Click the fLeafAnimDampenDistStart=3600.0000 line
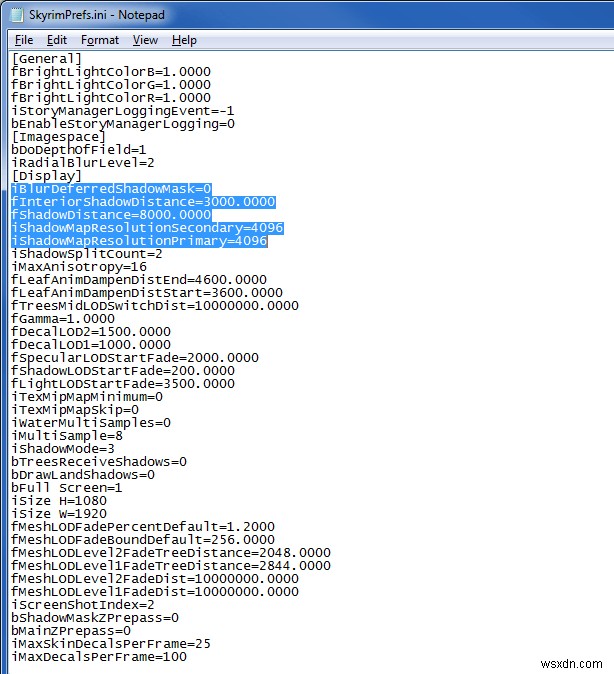This screenshot has height=674, width=614. [x=147, y=293]
